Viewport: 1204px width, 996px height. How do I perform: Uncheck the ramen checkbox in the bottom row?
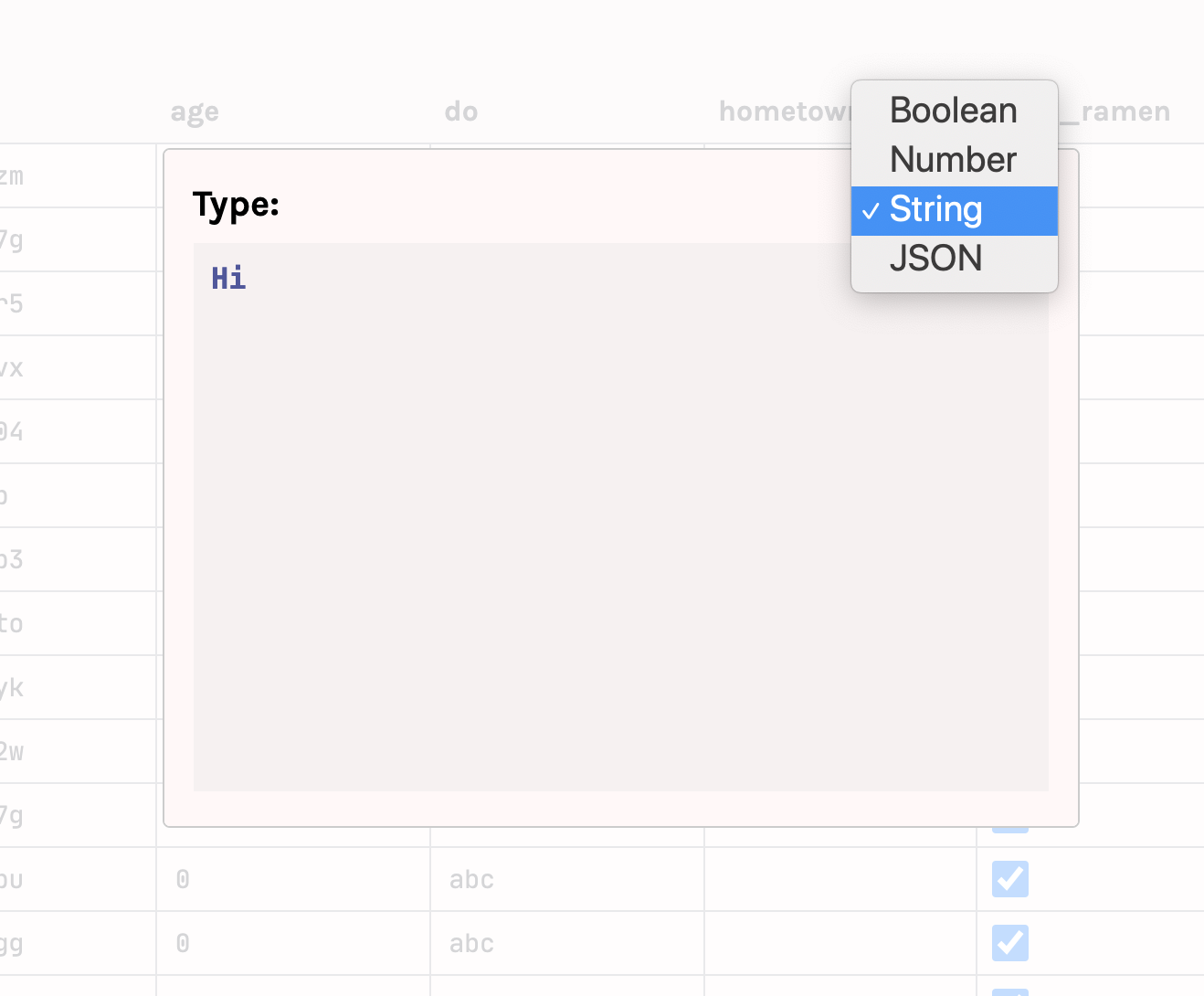1009,943
